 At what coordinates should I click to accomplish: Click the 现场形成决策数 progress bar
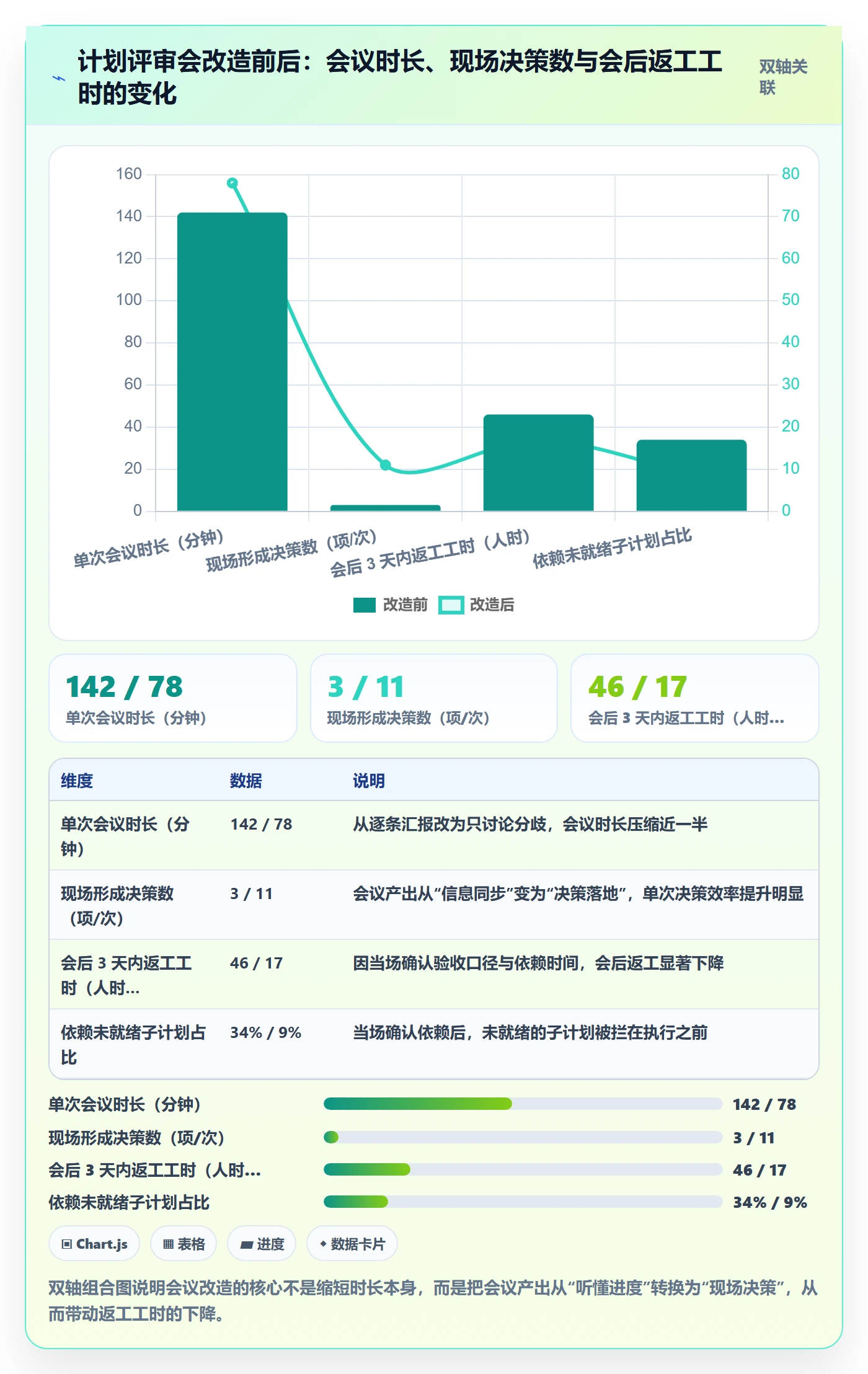(x=523, y=1137)
